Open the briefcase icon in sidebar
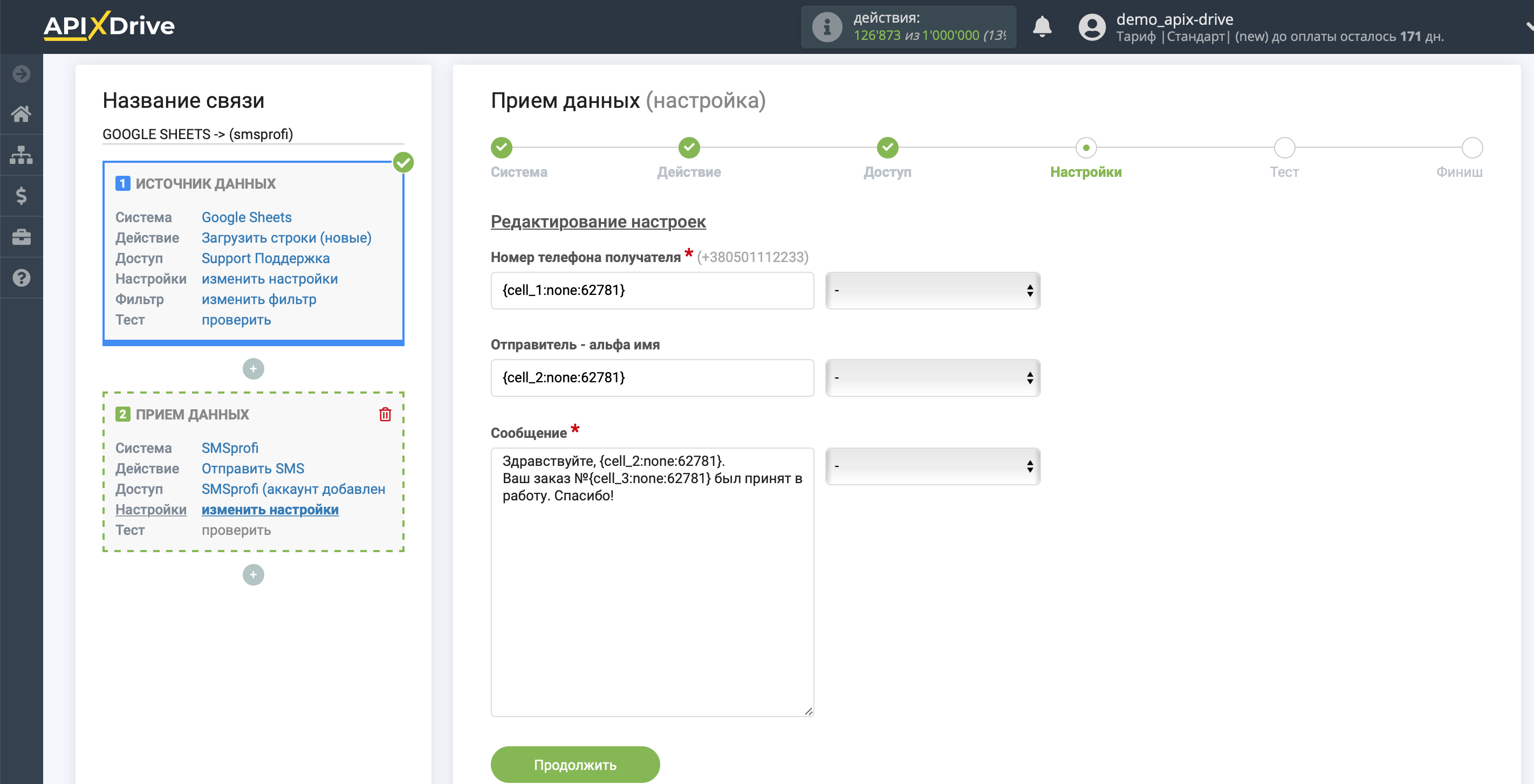This screenshot has width=1534, height=784. [x=22, y=237]
